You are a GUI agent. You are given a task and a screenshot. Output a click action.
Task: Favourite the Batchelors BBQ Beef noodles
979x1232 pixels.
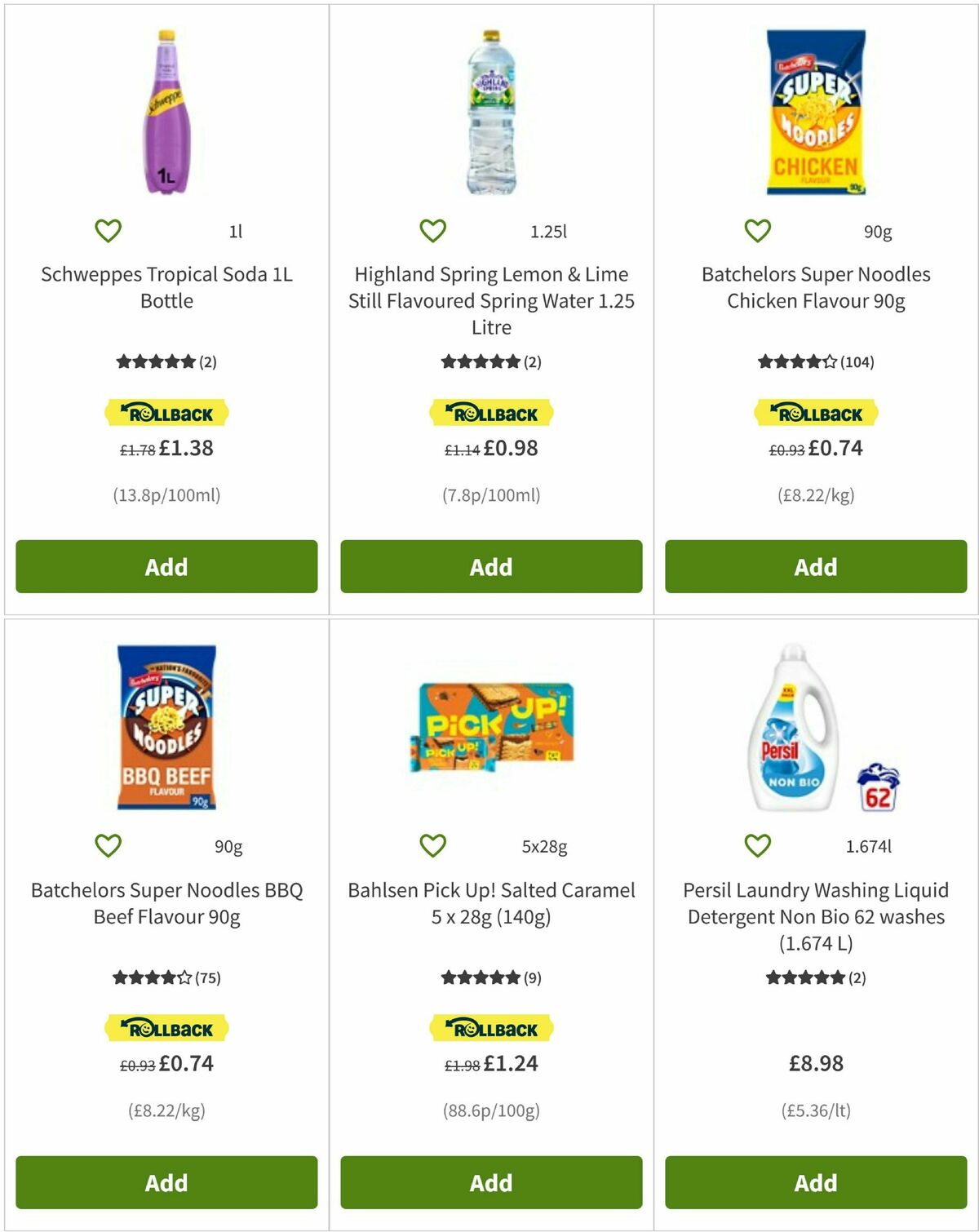(109, 846)
